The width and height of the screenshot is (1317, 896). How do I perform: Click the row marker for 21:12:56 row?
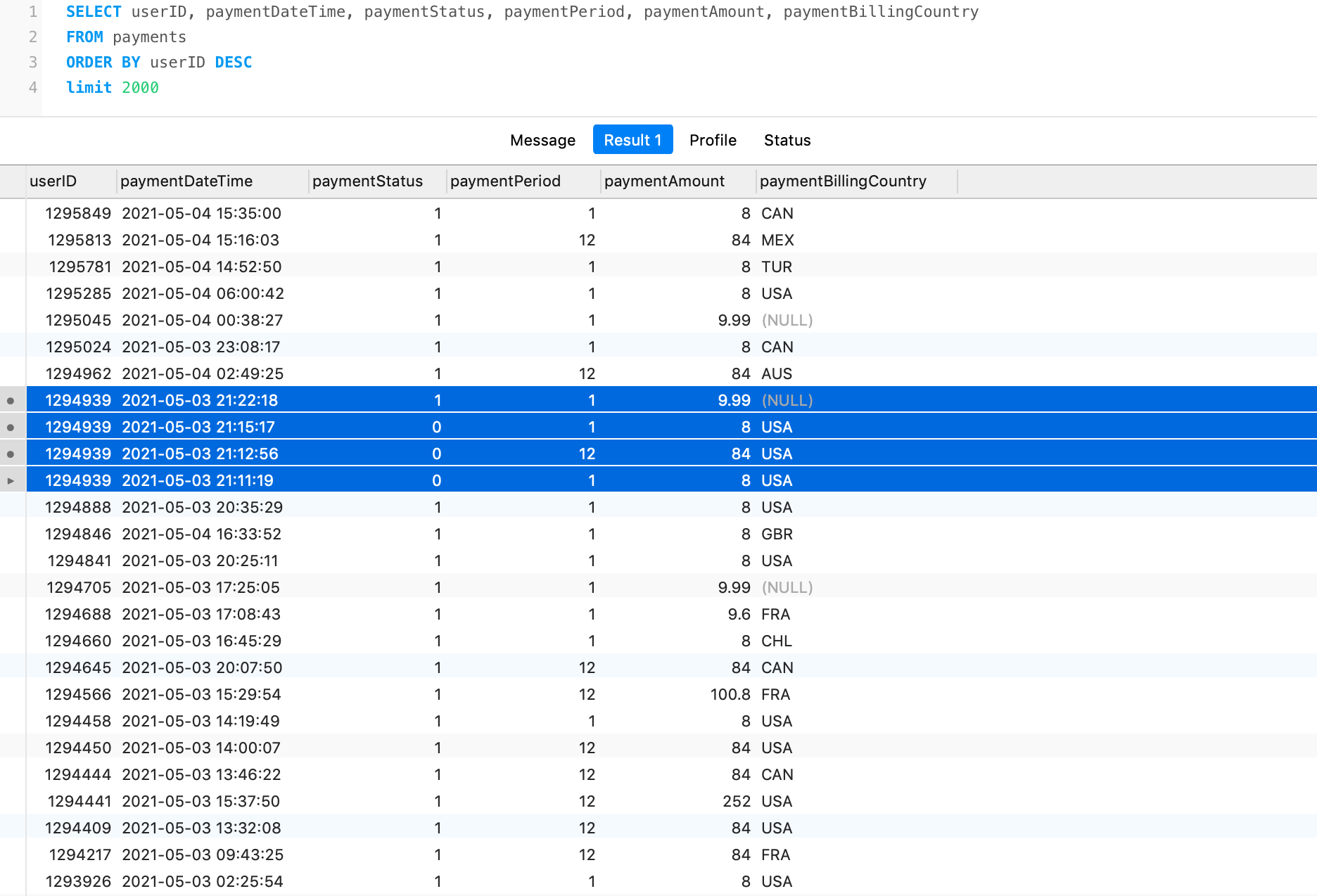(x=11, y=454)
